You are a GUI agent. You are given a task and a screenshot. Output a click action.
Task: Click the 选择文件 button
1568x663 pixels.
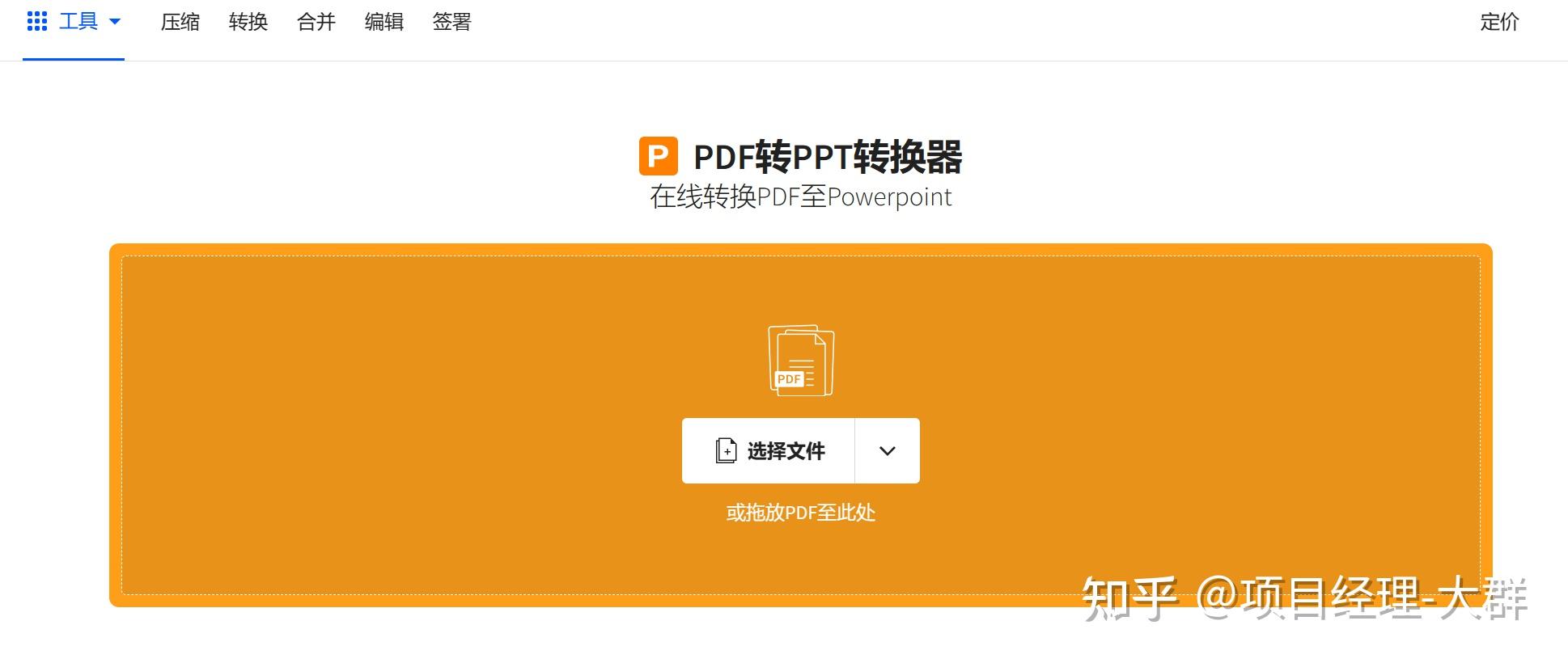769,450
